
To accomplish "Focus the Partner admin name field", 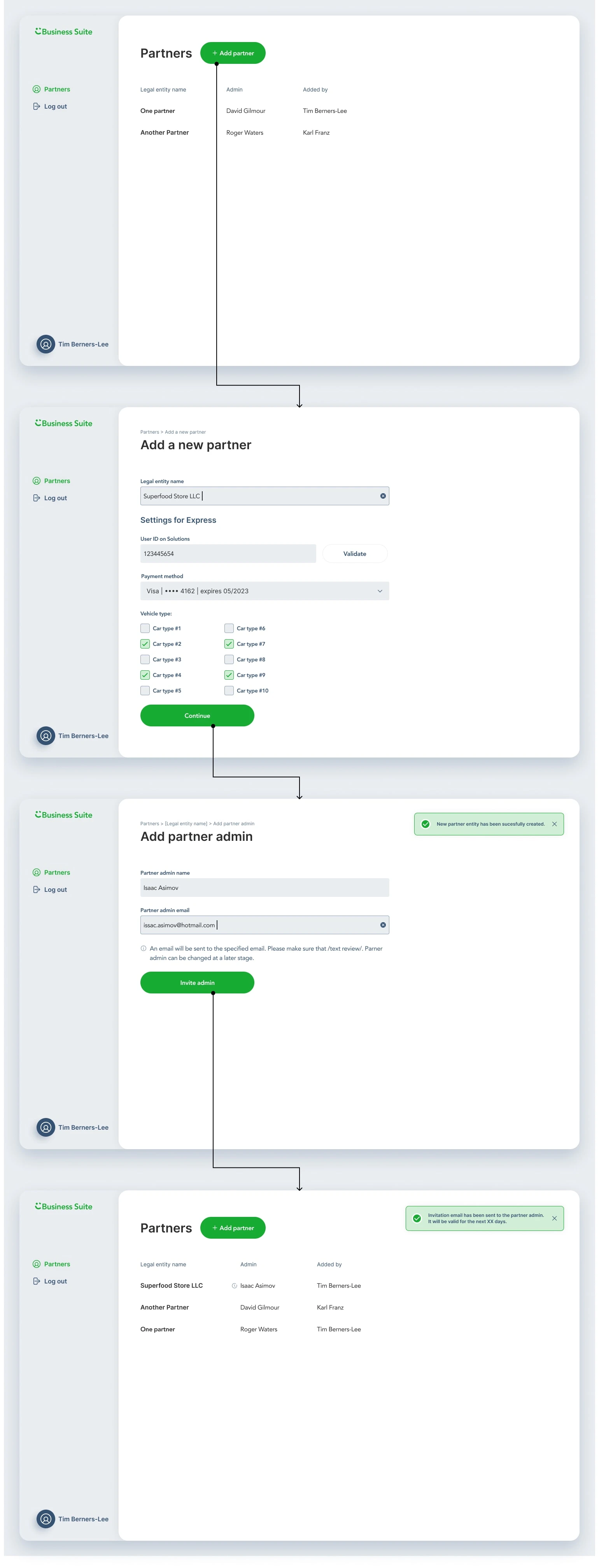I will click(x=264, y=888).
